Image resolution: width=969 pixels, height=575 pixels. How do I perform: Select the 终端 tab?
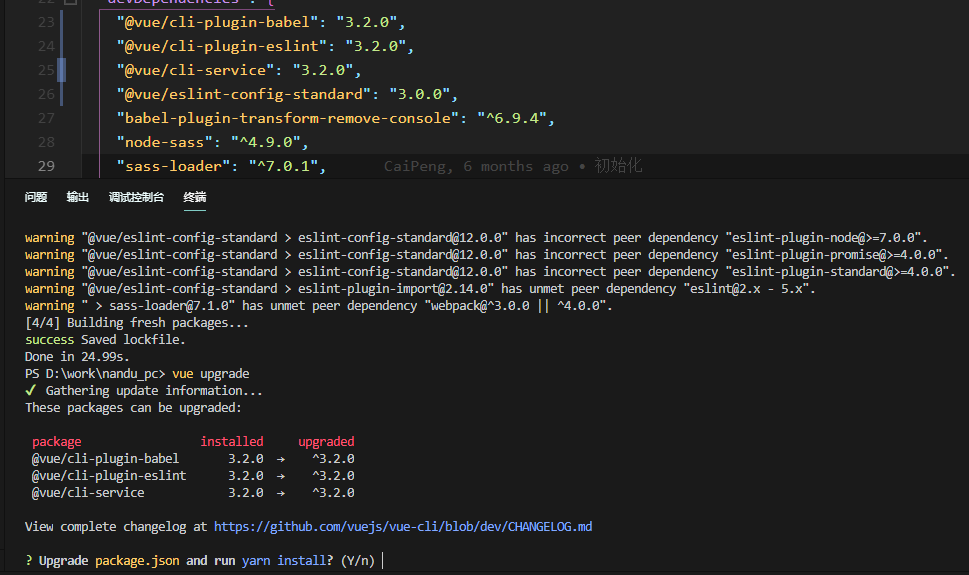tap(195, 197)
